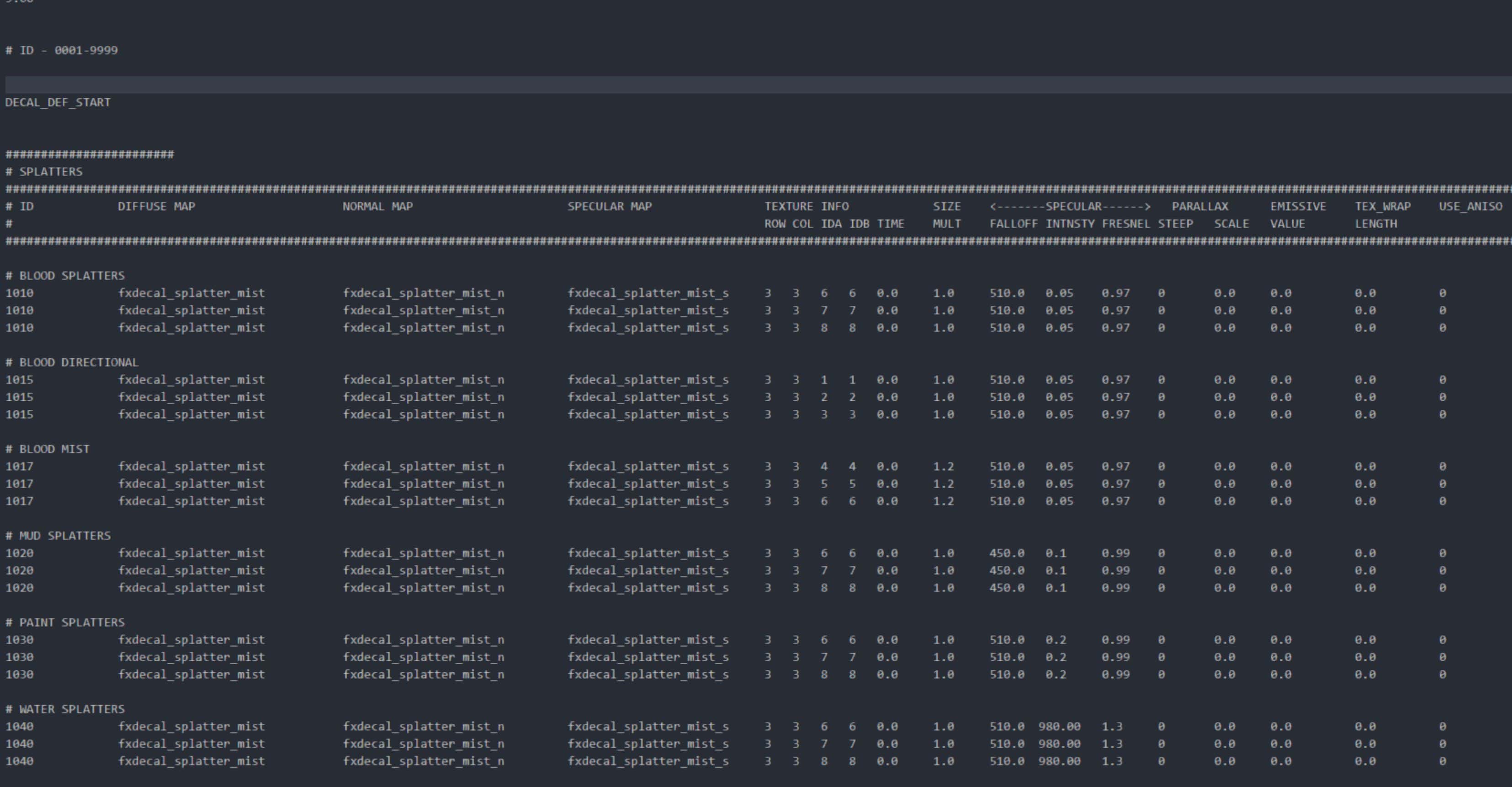This screenshot has height=787, width=1512.
Task: Click the 1.2 size mult in the first 1017 row
Action: pyautogui.click(x=943, y=467)
